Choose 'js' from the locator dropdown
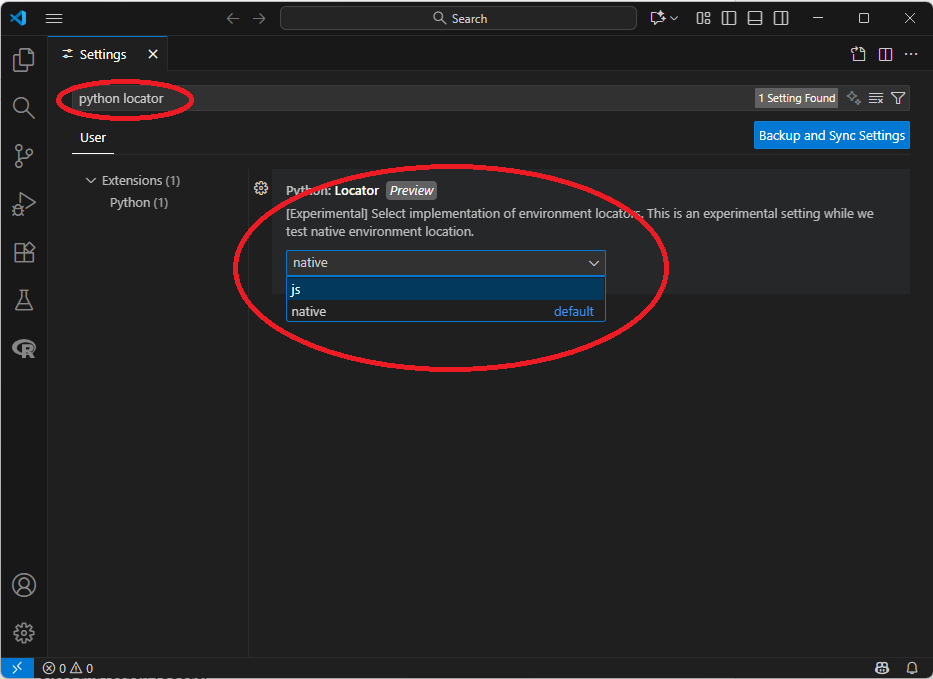 [445, 289]
